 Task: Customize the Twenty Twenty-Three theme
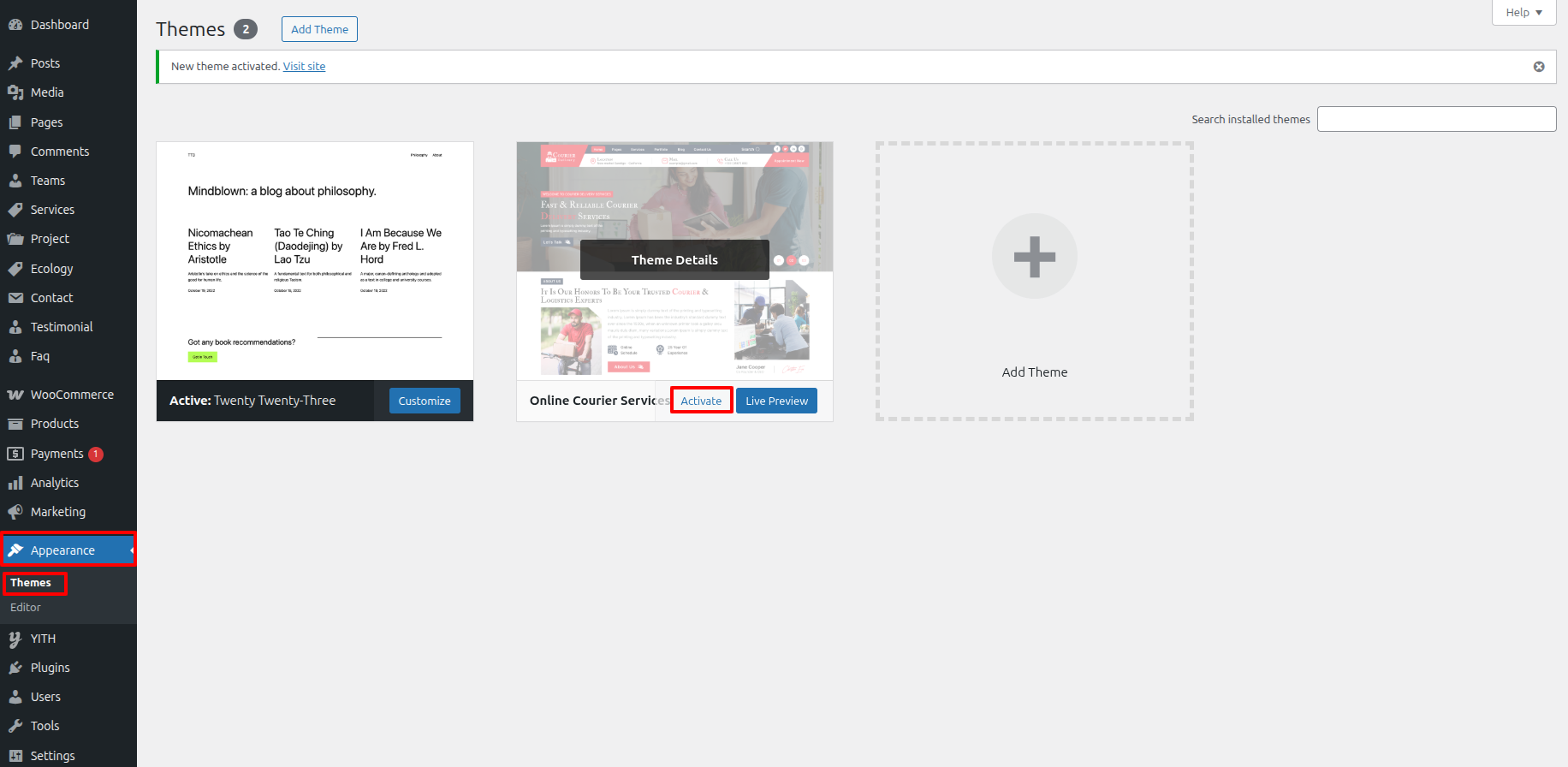[425, 401]
